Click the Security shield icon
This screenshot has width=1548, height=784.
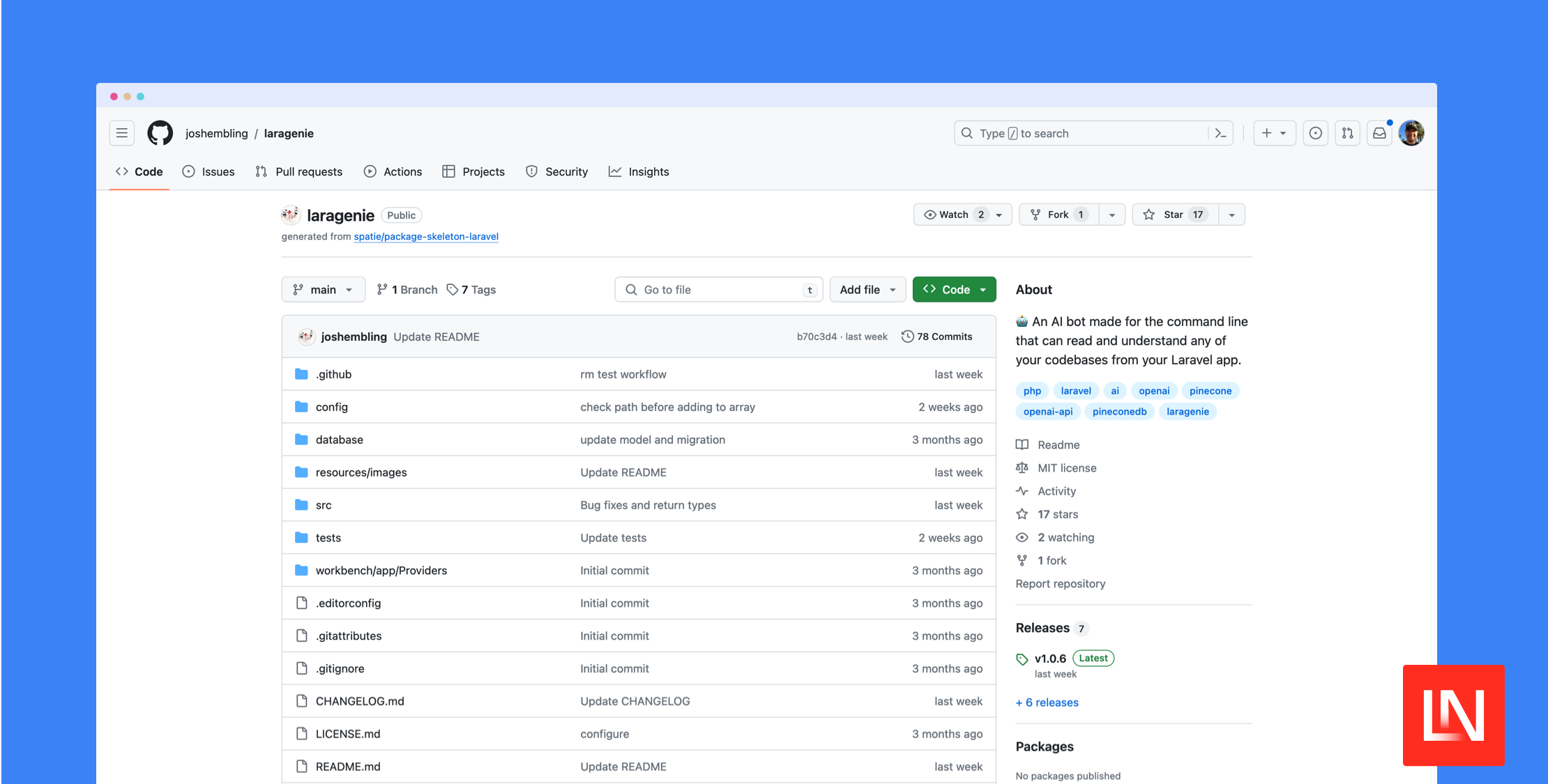530,171
